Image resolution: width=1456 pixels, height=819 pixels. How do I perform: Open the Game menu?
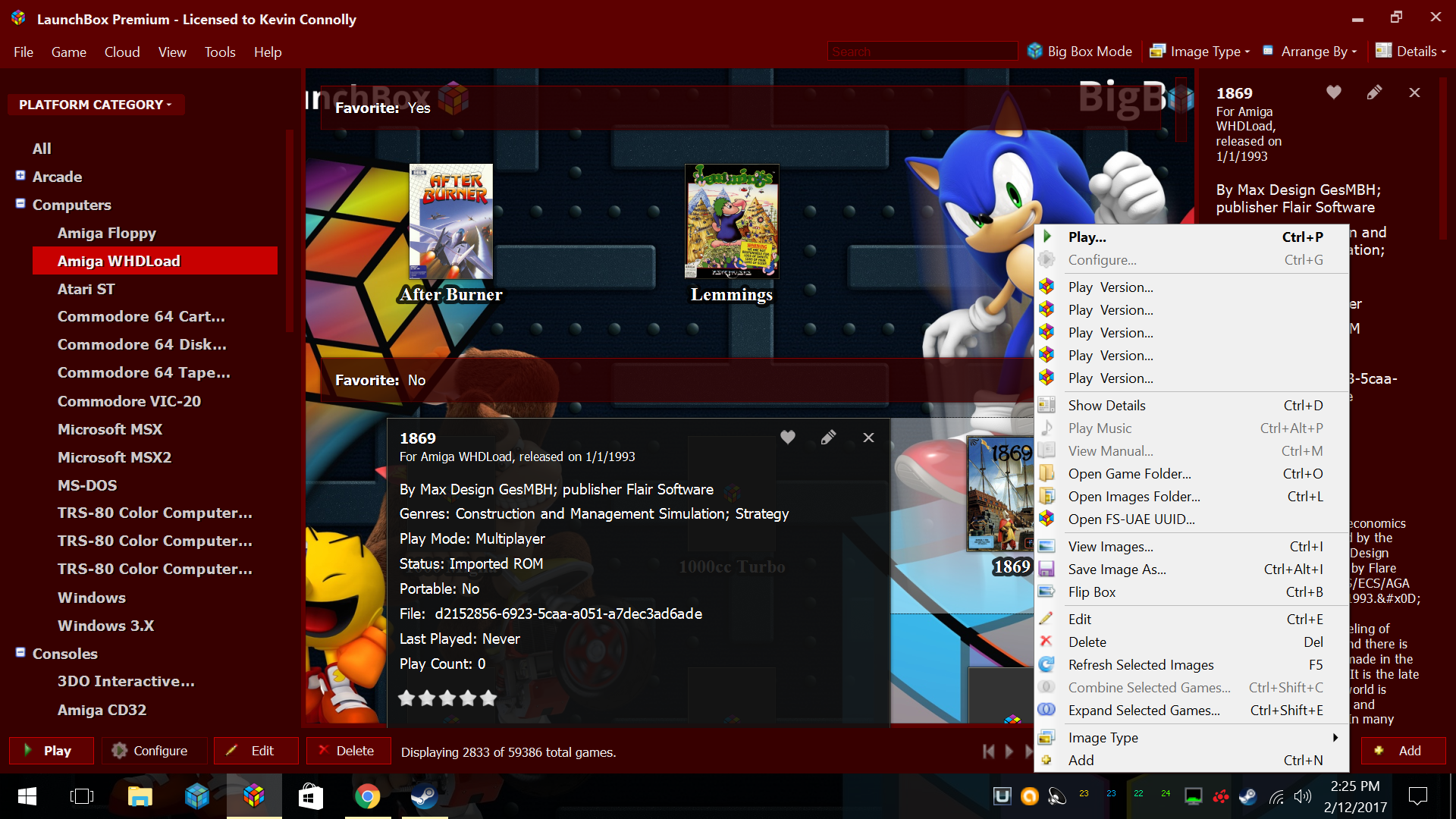(69, 52)
